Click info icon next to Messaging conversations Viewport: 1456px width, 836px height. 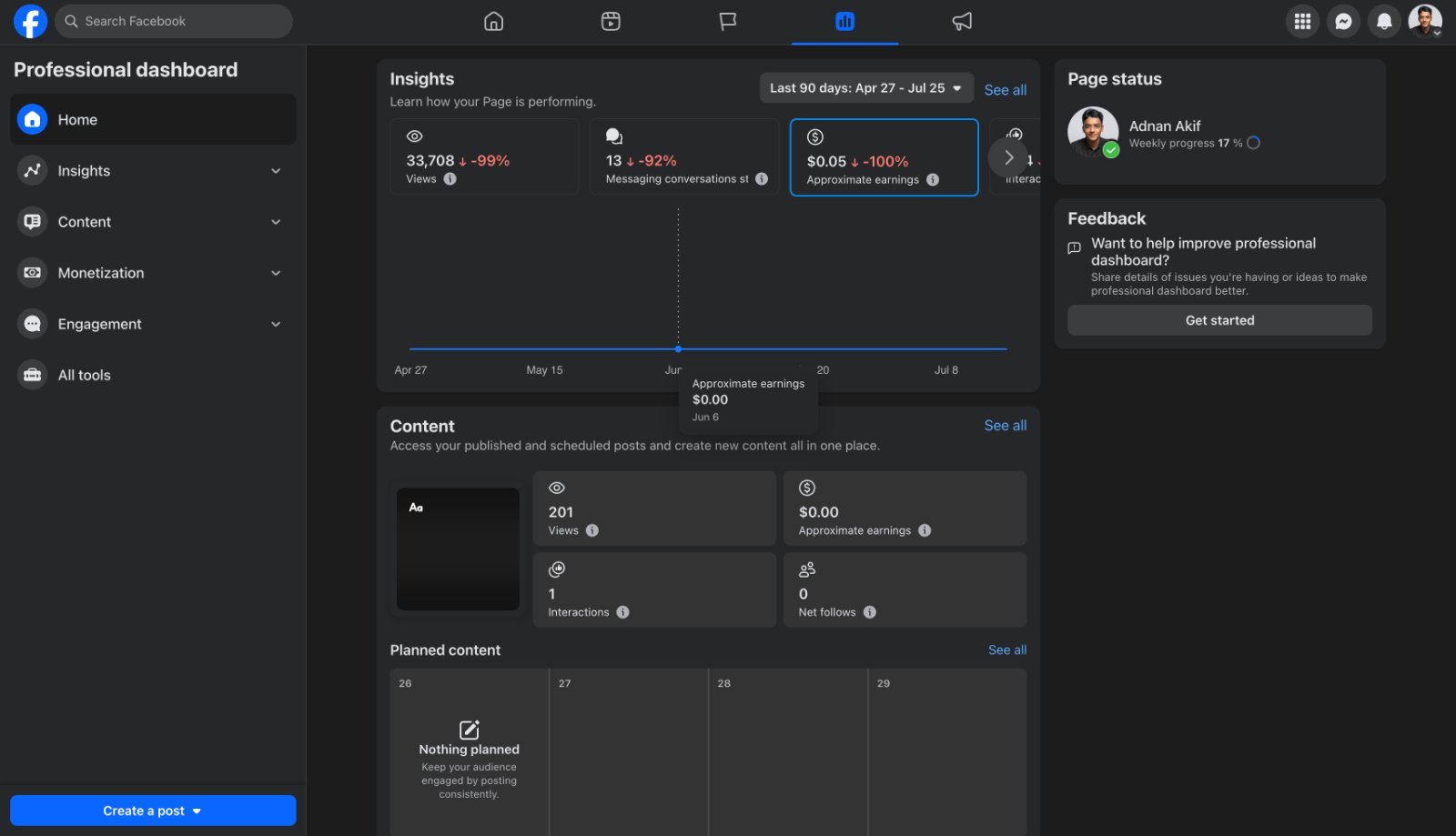(x=762, y=179)
